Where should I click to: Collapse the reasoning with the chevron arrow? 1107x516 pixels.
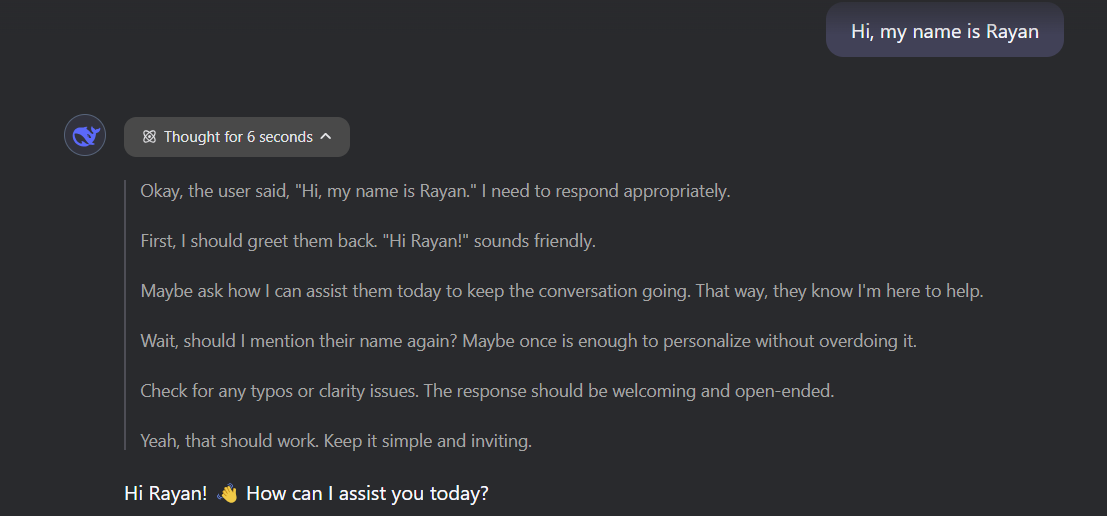326,137
